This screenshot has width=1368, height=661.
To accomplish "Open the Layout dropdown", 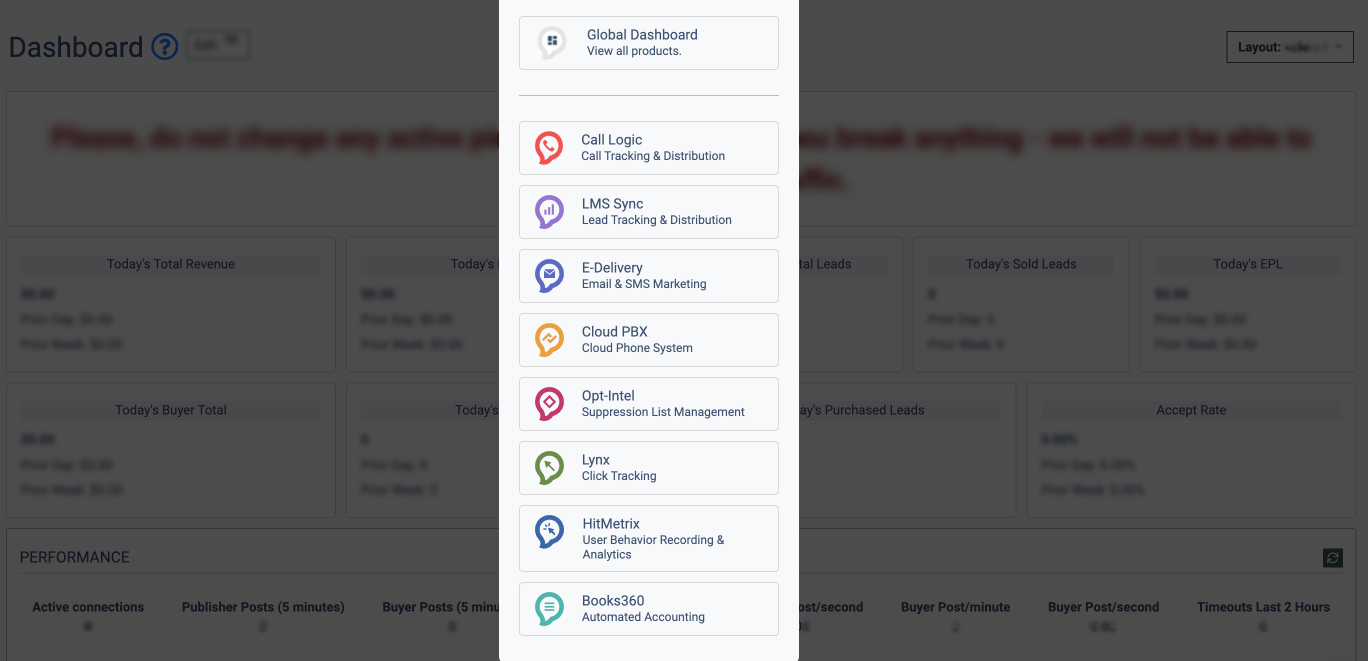I will pos(1289,47).
